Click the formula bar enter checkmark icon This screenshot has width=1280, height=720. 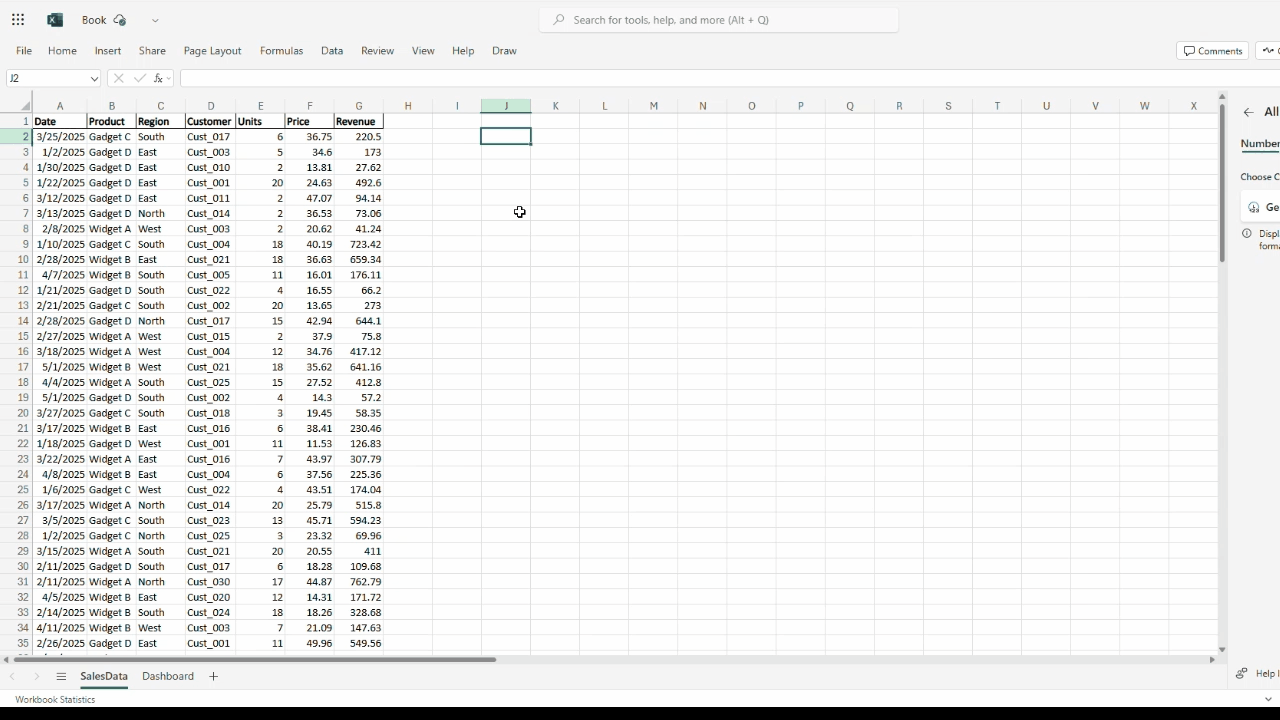point(139,78)
